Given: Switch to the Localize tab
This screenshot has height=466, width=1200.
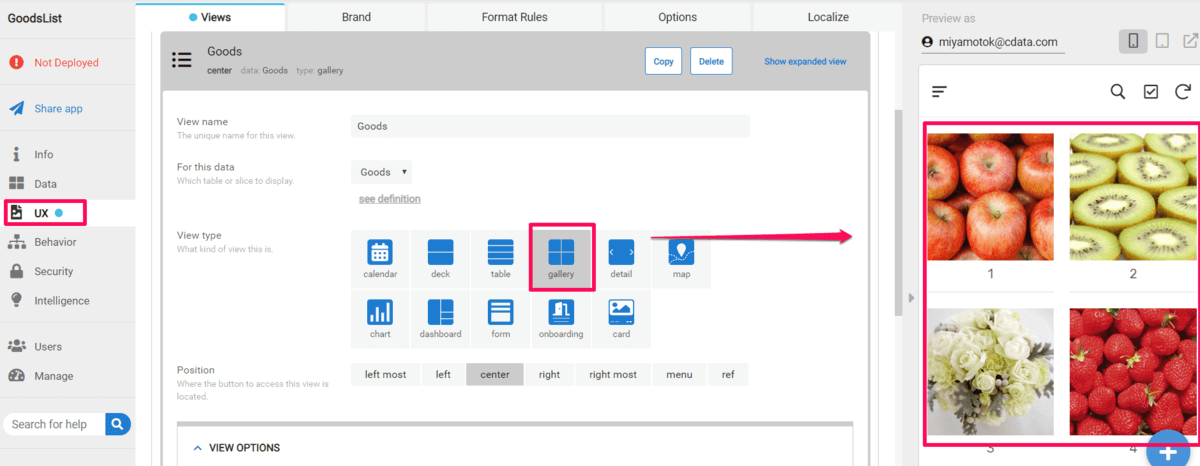Looking at the screenshot, I should [x=828, y=17].
